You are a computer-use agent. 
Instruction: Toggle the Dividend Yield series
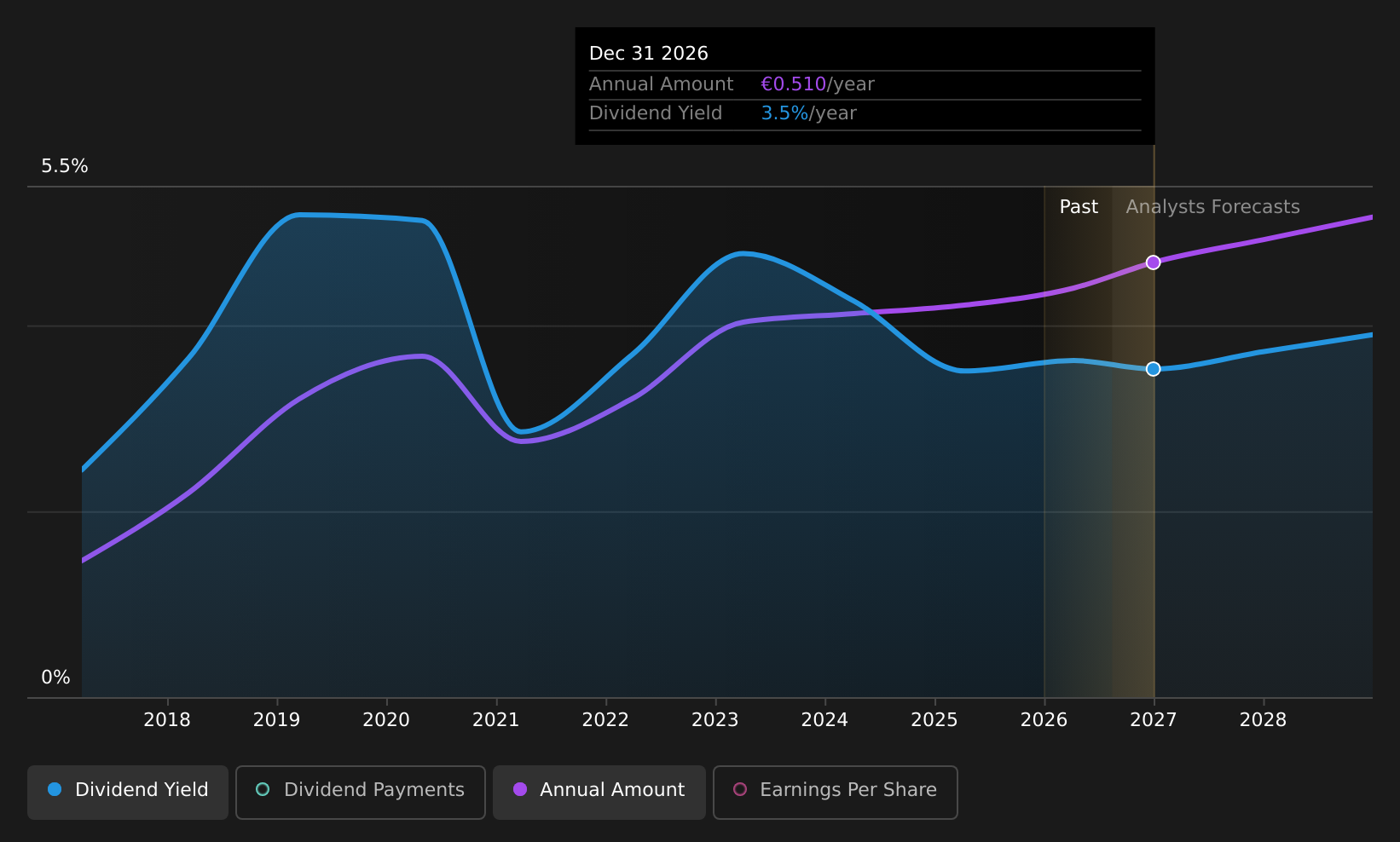[x=128, y=792]
